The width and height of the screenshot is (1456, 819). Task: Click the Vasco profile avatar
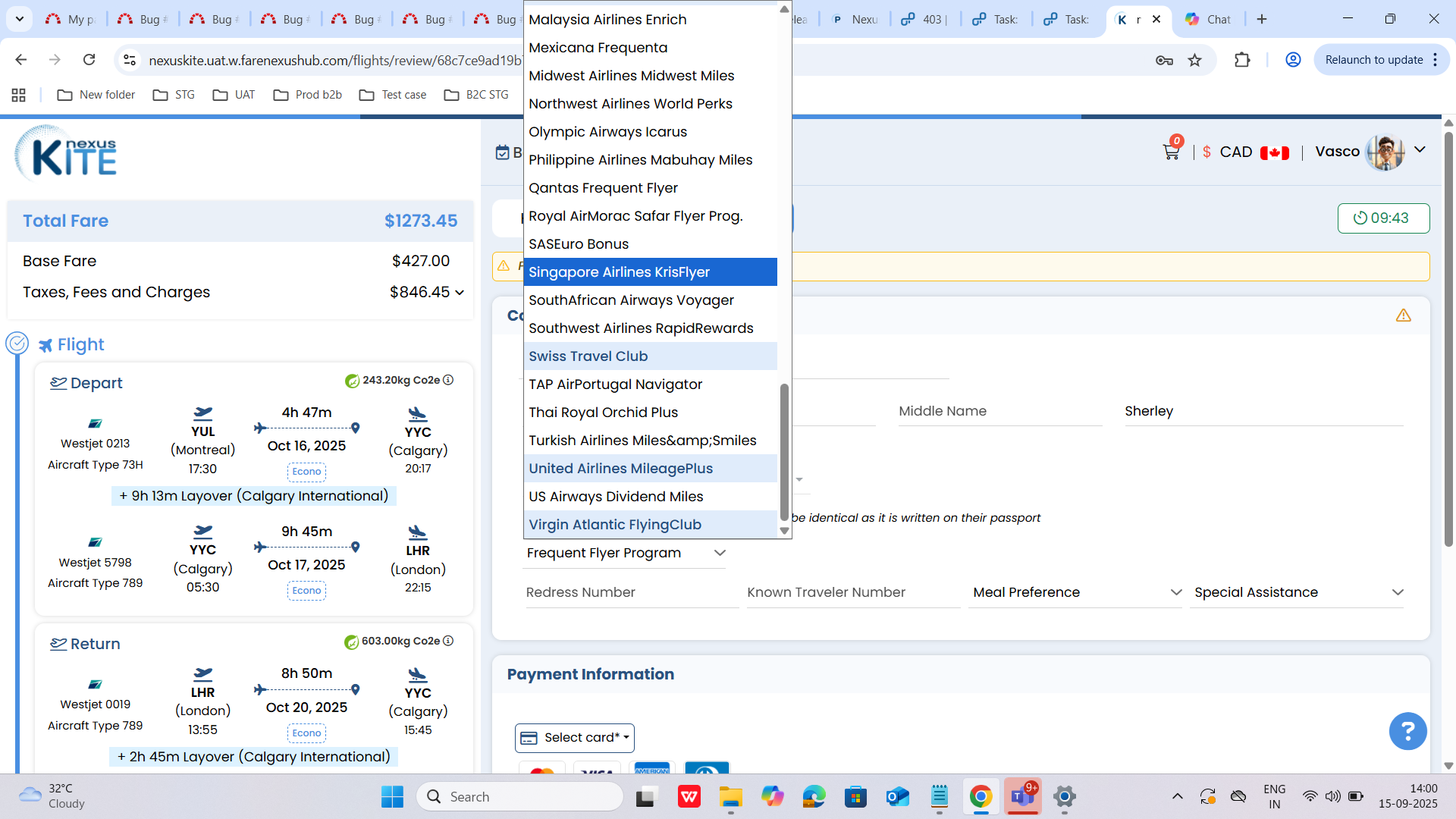[x=1385, y=152]
